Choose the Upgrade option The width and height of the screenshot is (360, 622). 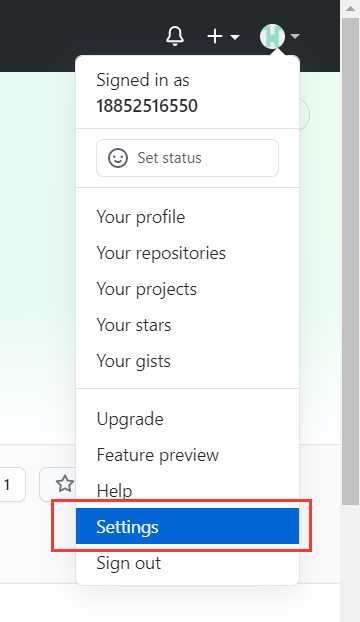click(188, 419)
